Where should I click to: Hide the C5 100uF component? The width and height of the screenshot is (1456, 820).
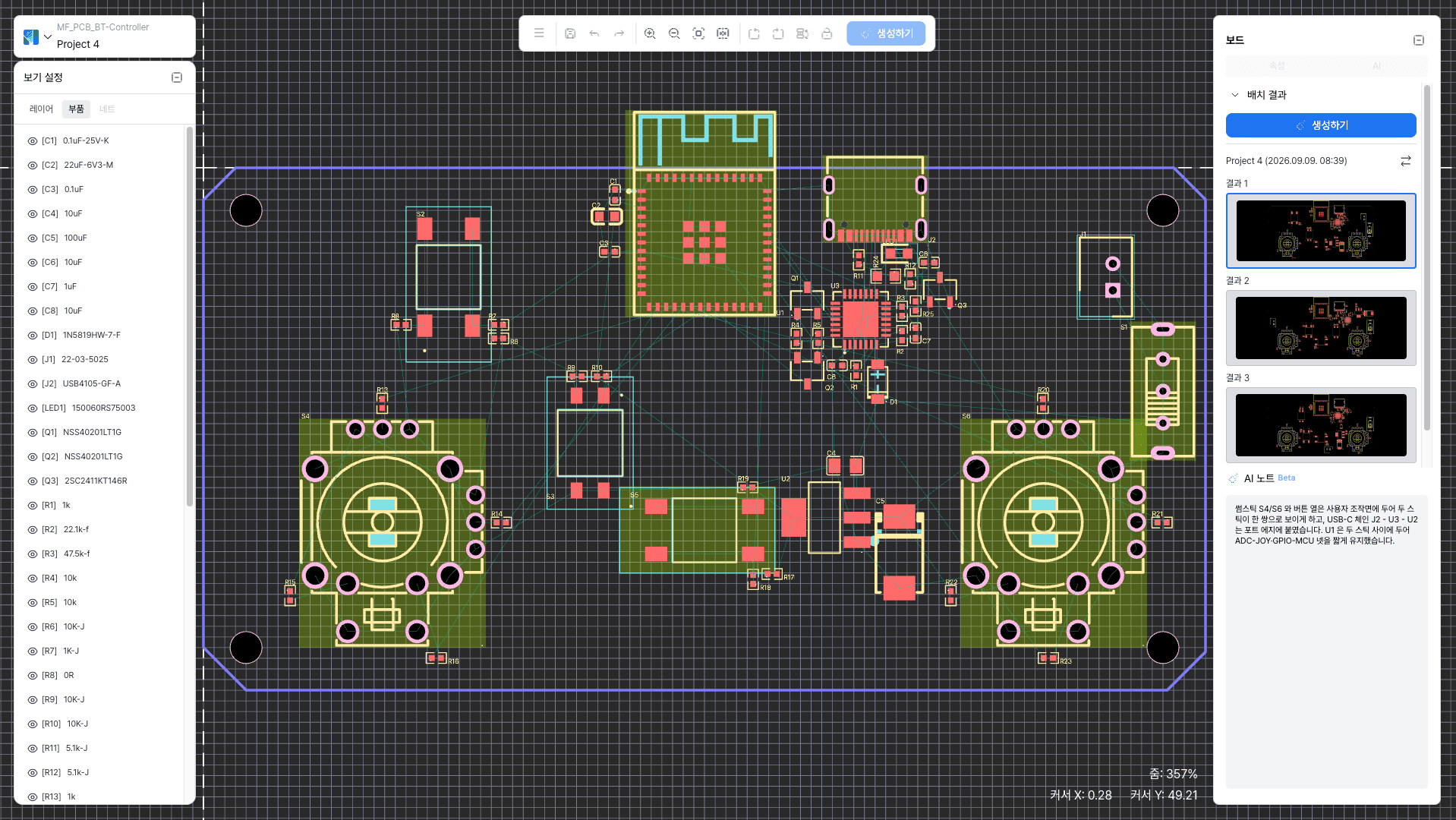tap(33, 238)
